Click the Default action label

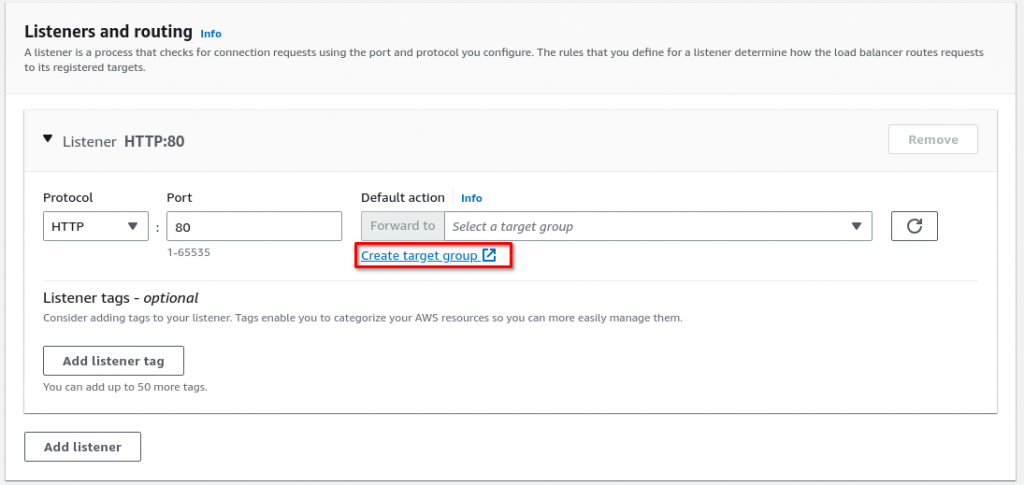402,197
